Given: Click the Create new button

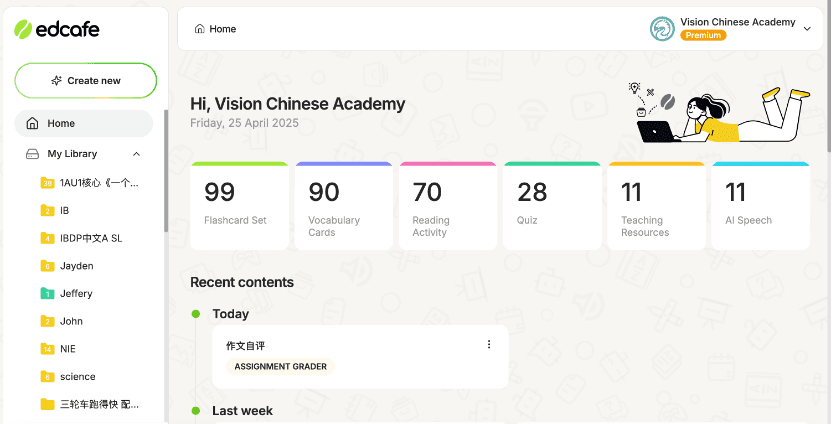Looking at the screenshot, I should point(86,80).
